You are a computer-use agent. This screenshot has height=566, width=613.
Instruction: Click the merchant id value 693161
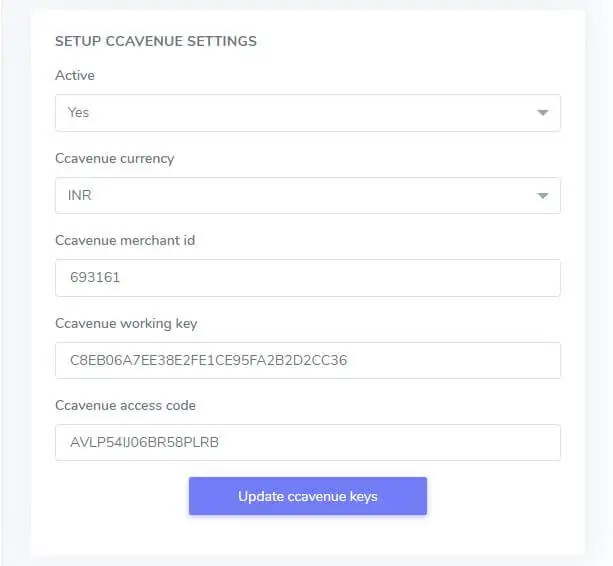[x=95, y=278]
